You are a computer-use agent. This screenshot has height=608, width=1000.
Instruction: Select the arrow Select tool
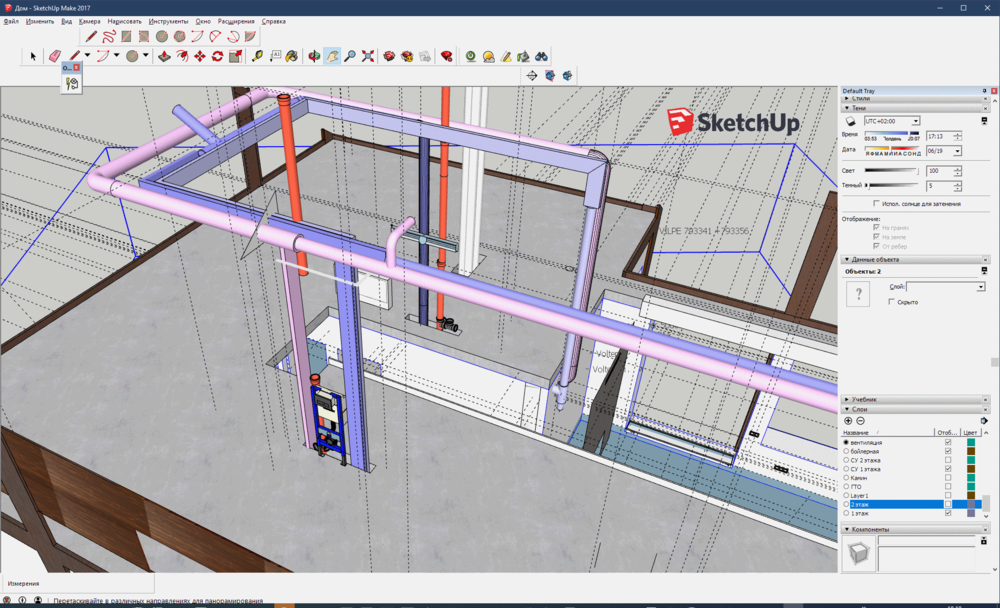(33, 56)
